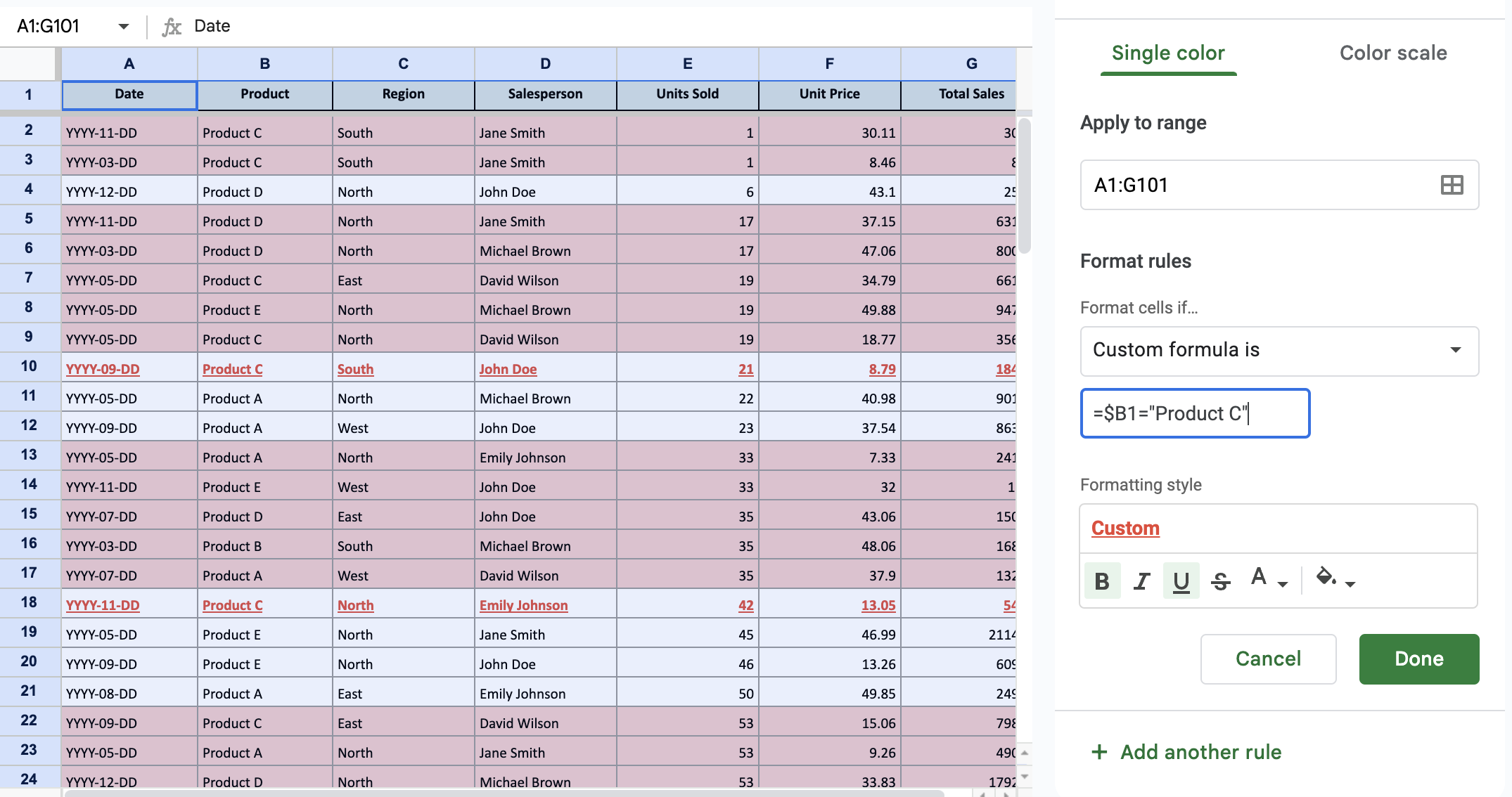The image size is (1512, 797).
Task: Click the select data range grid icon
Action: click(1452, 185)
